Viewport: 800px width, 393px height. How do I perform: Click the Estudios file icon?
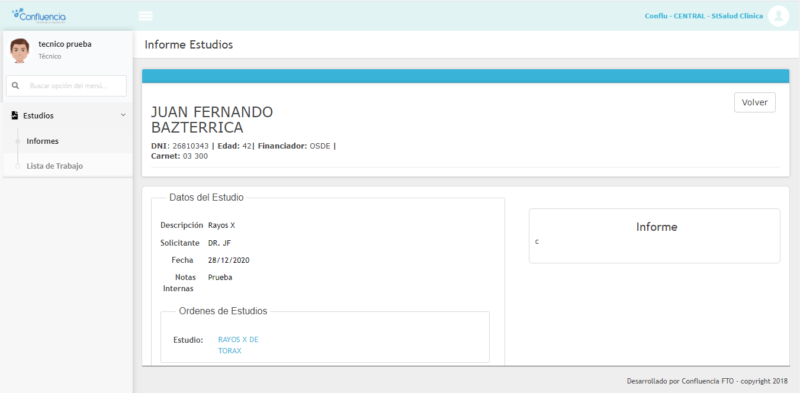[x=14, y=116]
